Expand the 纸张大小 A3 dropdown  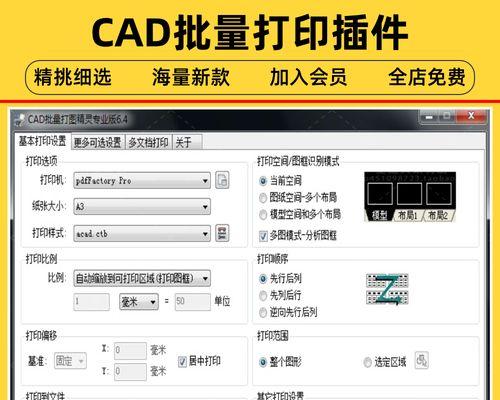coord(142,207)
